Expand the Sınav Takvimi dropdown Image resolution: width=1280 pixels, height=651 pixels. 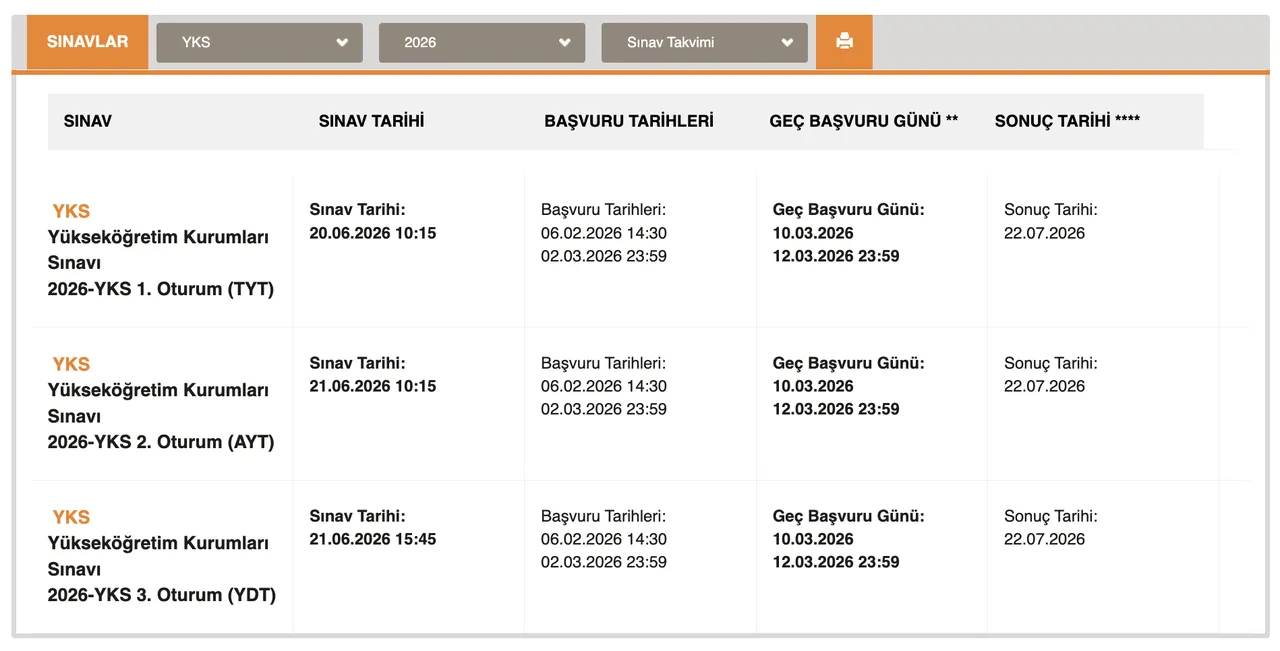coord(703,42)
